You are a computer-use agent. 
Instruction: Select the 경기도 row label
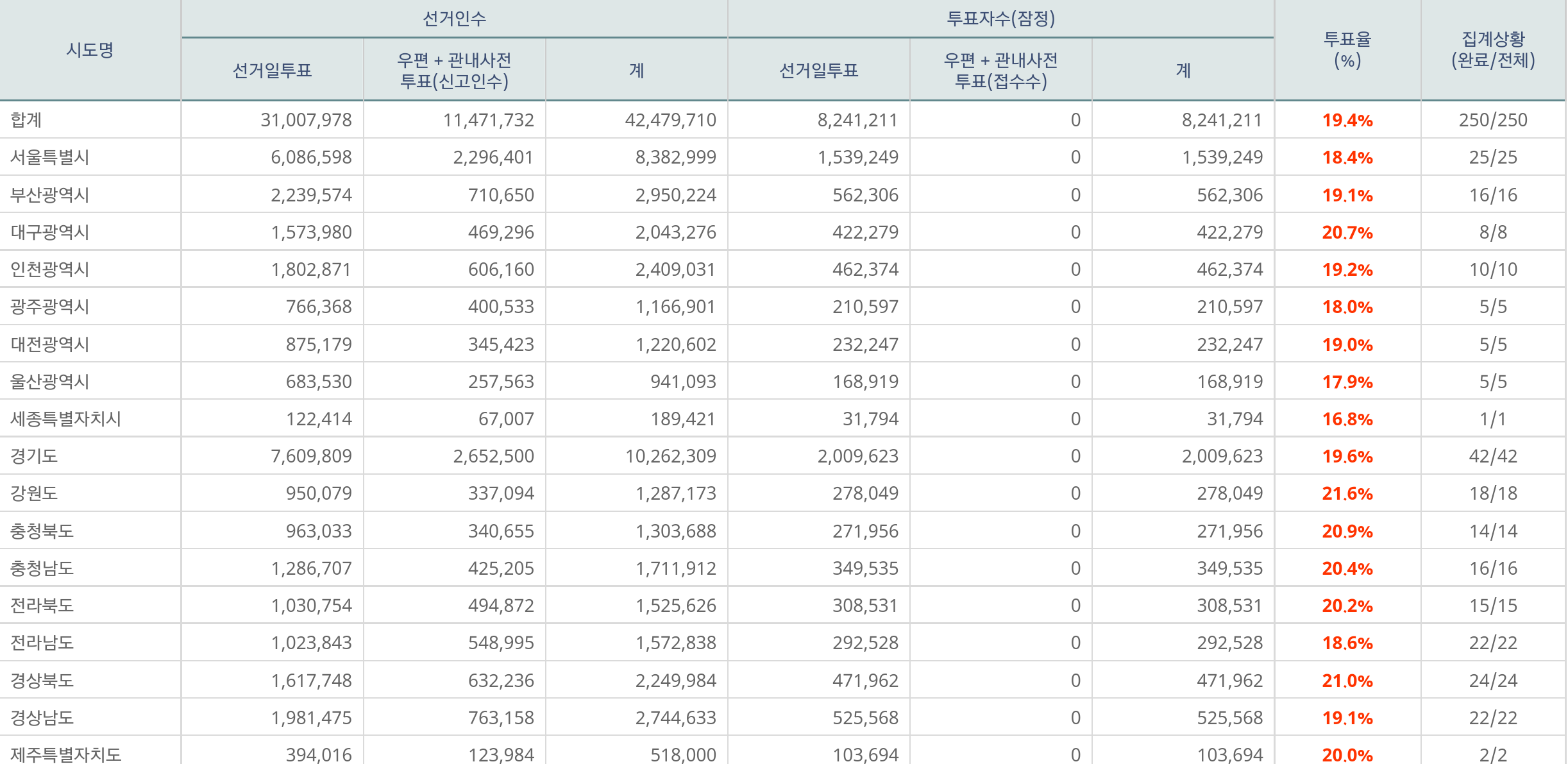[35, 456]
